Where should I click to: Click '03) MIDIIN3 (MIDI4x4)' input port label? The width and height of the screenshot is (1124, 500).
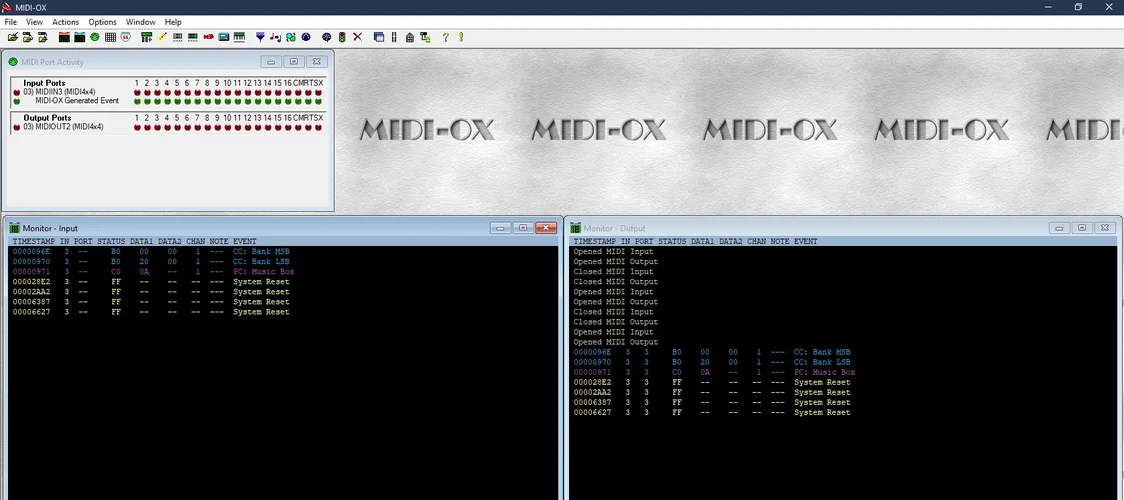59,92
